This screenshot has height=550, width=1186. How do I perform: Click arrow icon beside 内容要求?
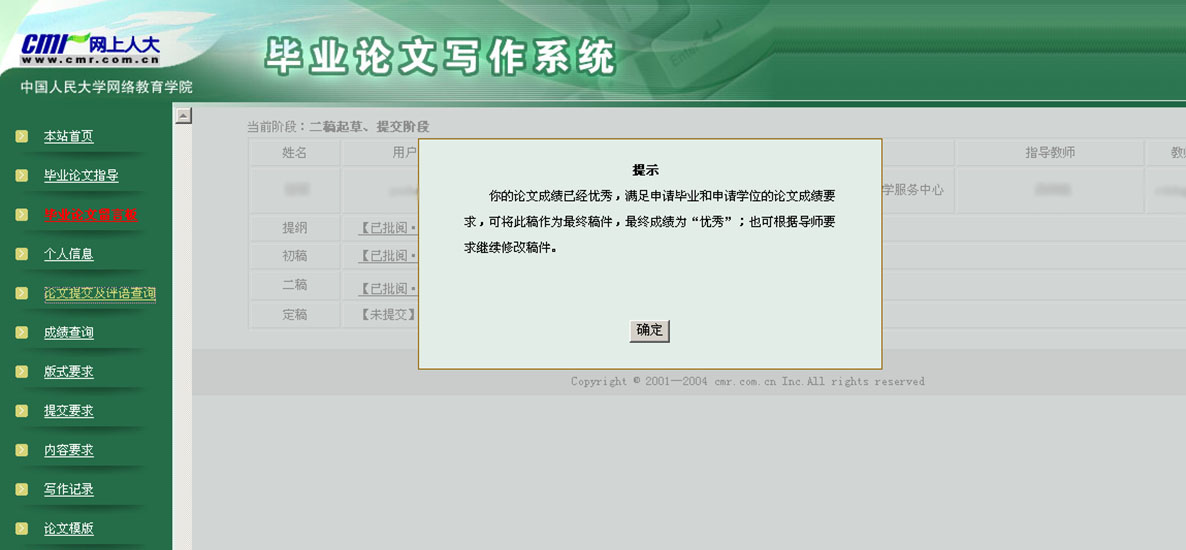[22, 450]
